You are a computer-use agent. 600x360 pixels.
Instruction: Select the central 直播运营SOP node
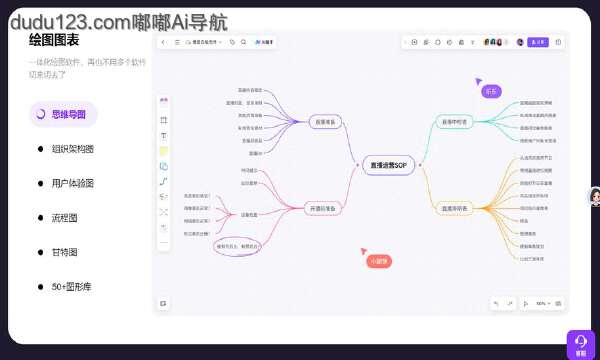pyautogui.click(x=388, y=165)
